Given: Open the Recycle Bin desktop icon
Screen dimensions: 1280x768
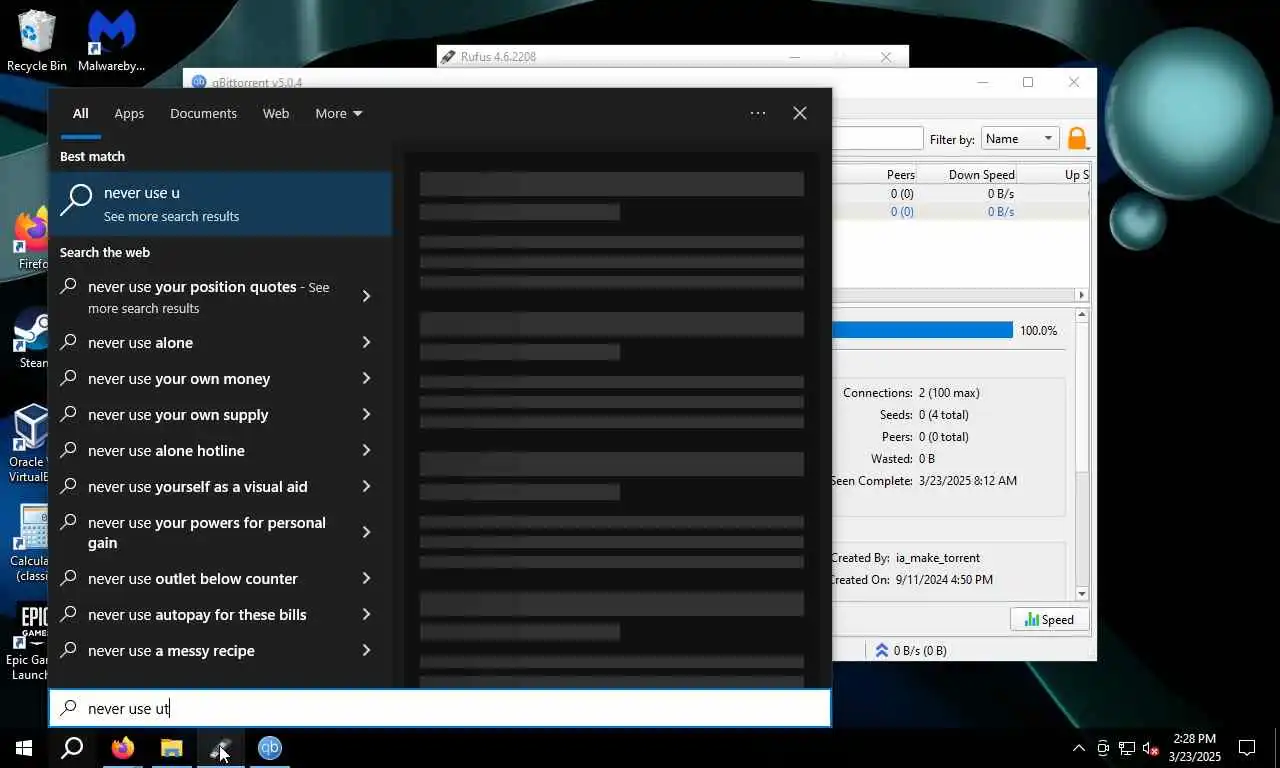Looking at the screenshot, I should pyautogui.click(x=37, y=41).
